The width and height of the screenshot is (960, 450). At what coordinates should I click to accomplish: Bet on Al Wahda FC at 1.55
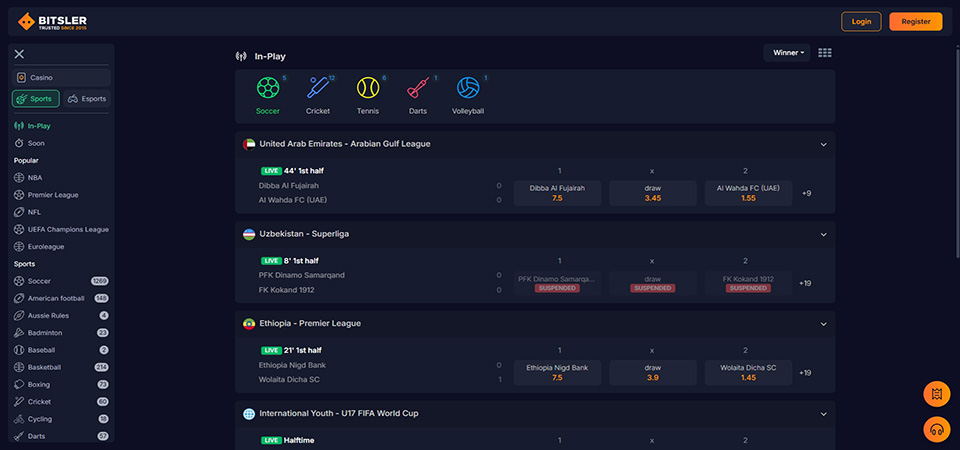click(x=748, y=193)
